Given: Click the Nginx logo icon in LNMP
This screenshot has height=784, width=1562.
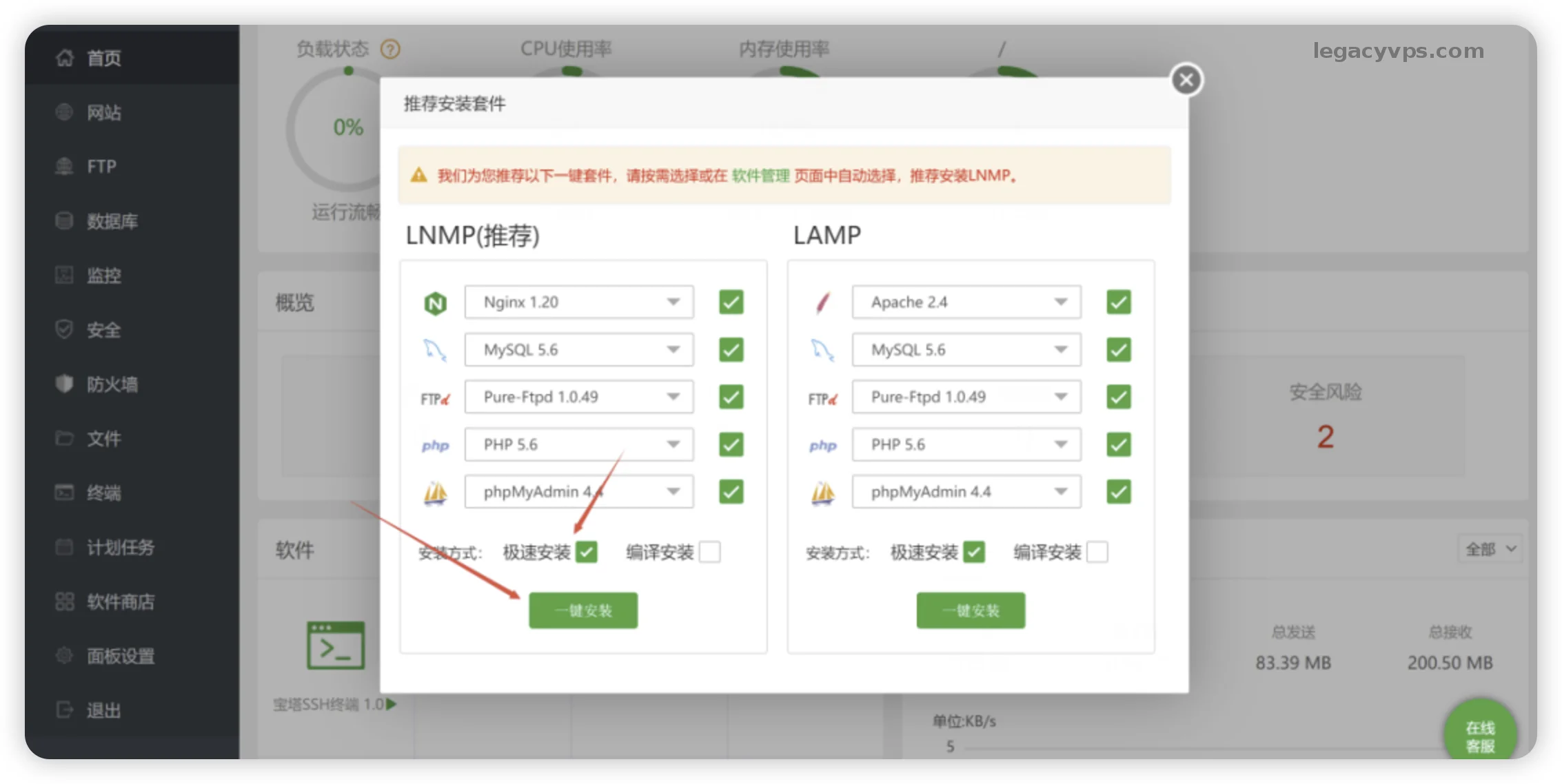Looking at the screenshot, I should tap(435, 303).
